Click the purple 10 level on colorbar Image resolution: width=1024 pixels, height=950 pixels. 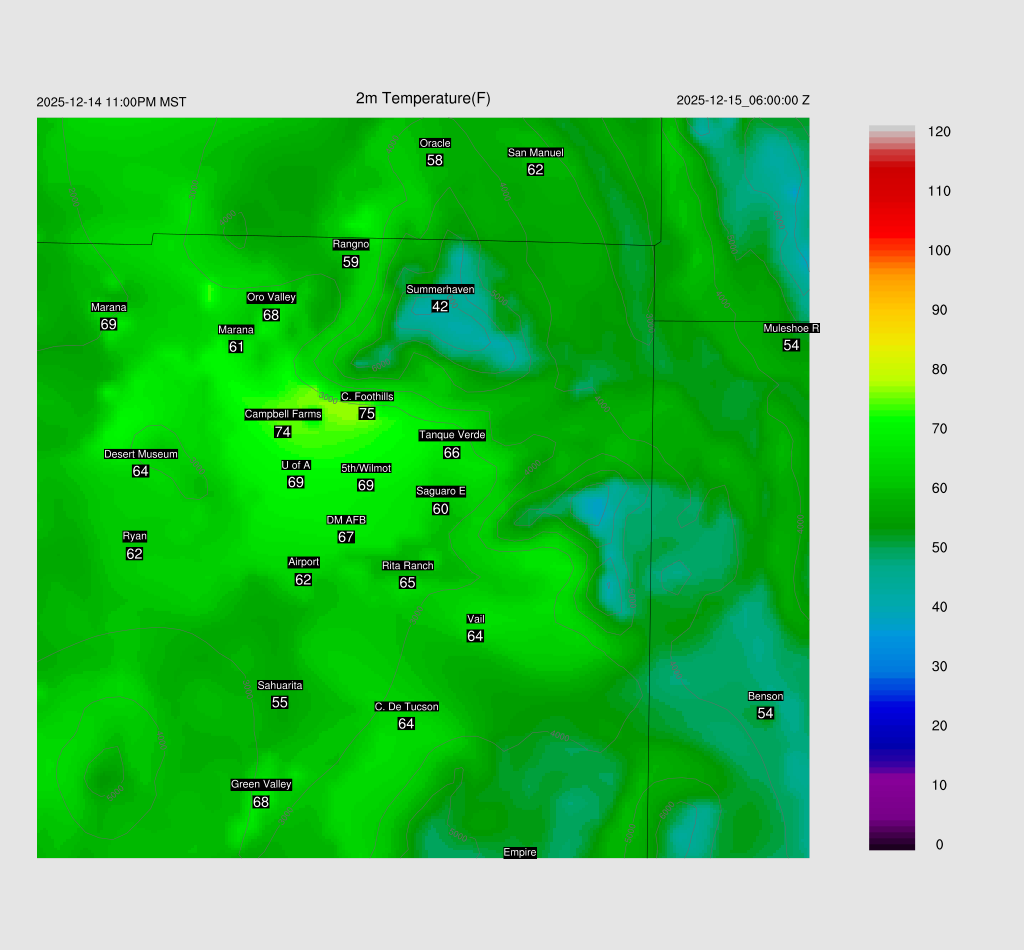click(x=892, y=785)
